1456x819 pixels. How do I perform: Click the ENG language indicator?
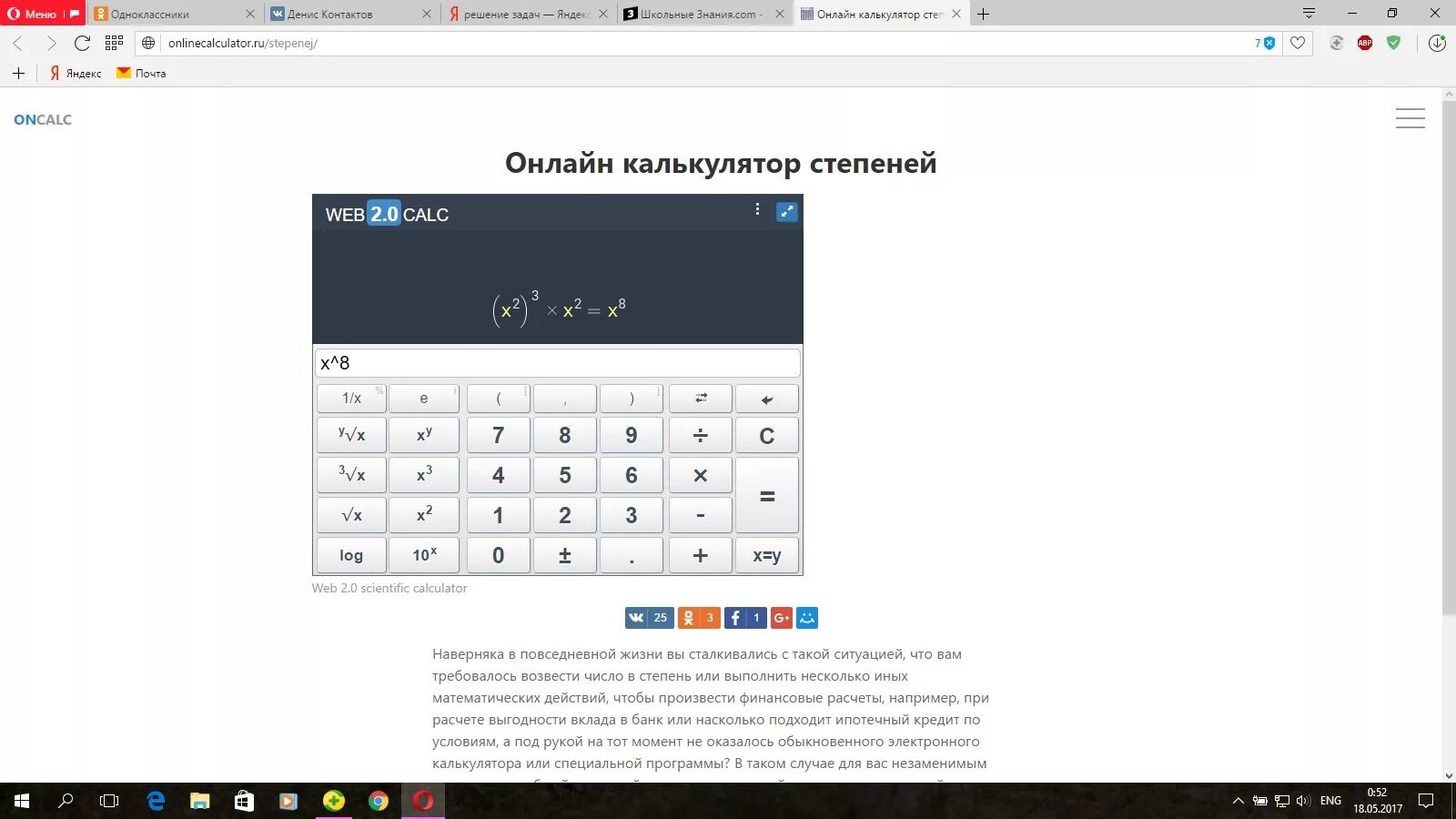coord(1330,801)
